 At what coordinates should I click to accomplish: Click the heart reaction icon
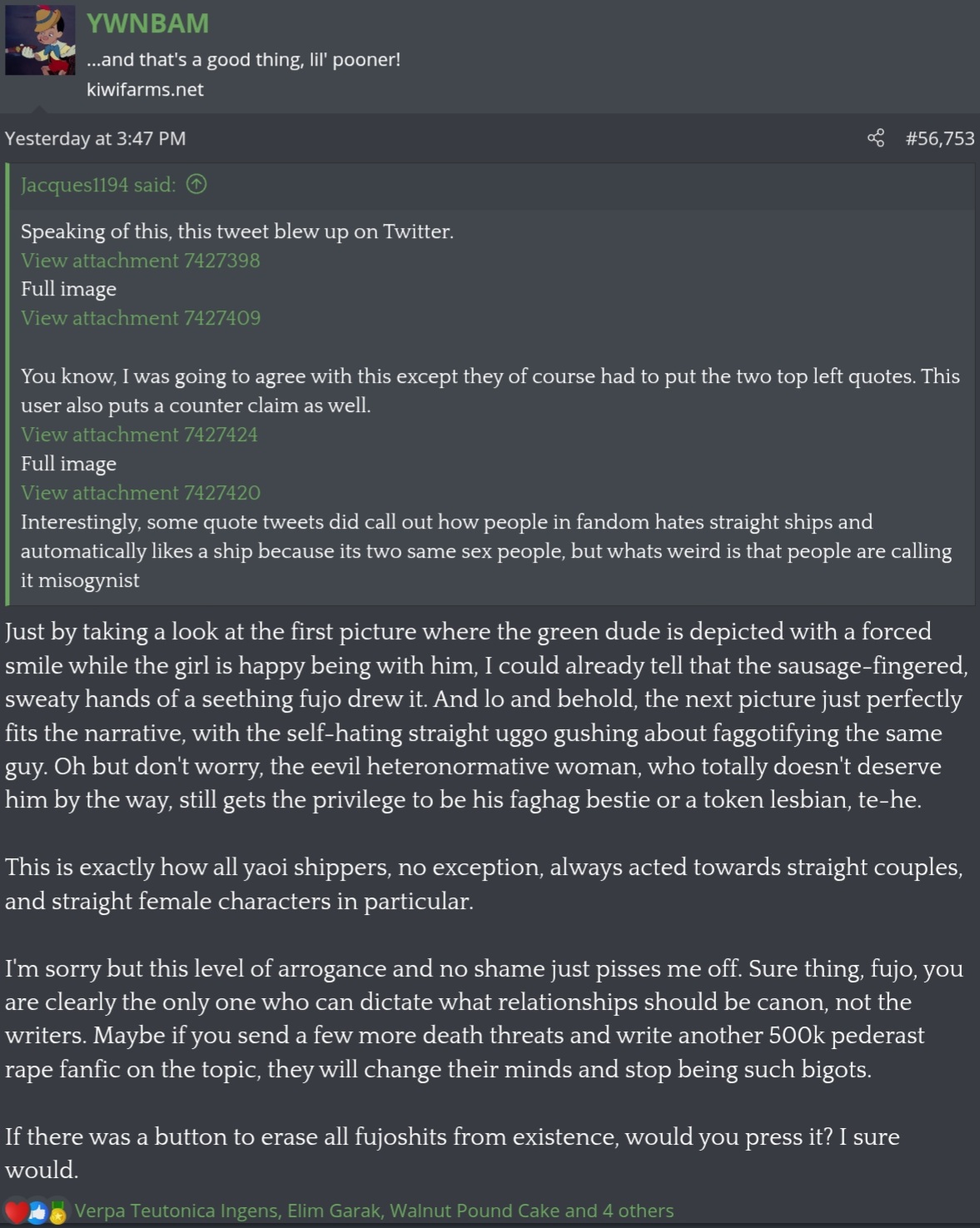click(16, 1212)
